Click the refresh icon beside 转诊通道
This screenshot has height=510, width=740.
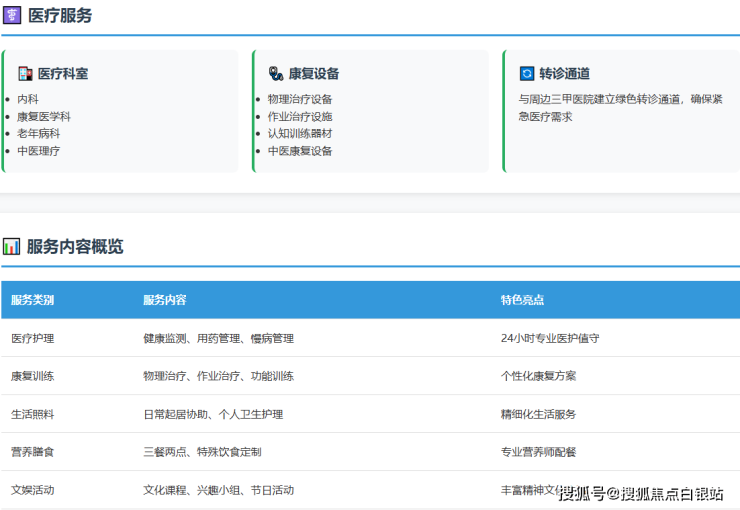[x=527, y=73]
